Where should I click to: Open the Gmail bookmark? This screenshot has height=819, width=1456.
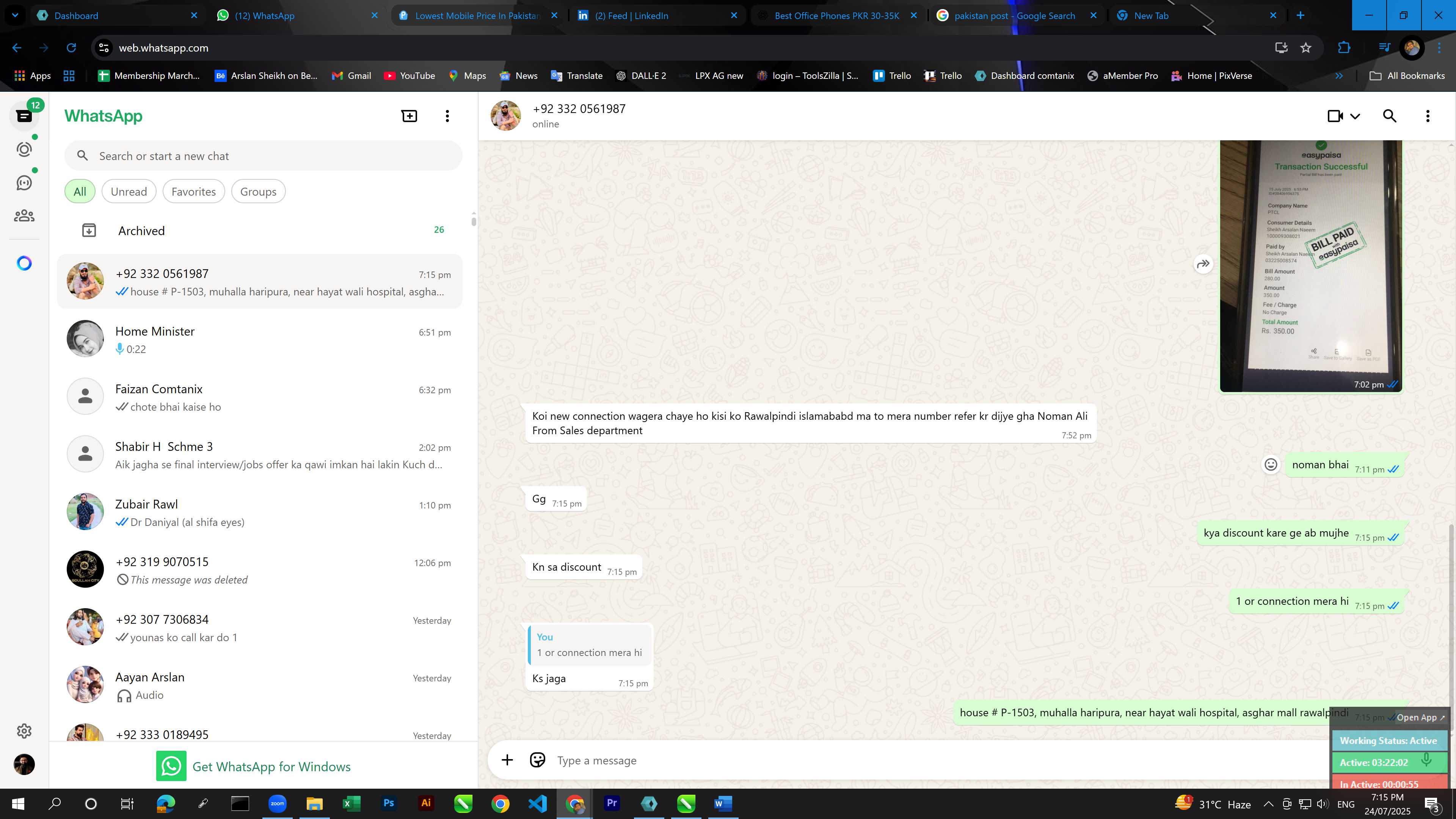coord(351,76)
